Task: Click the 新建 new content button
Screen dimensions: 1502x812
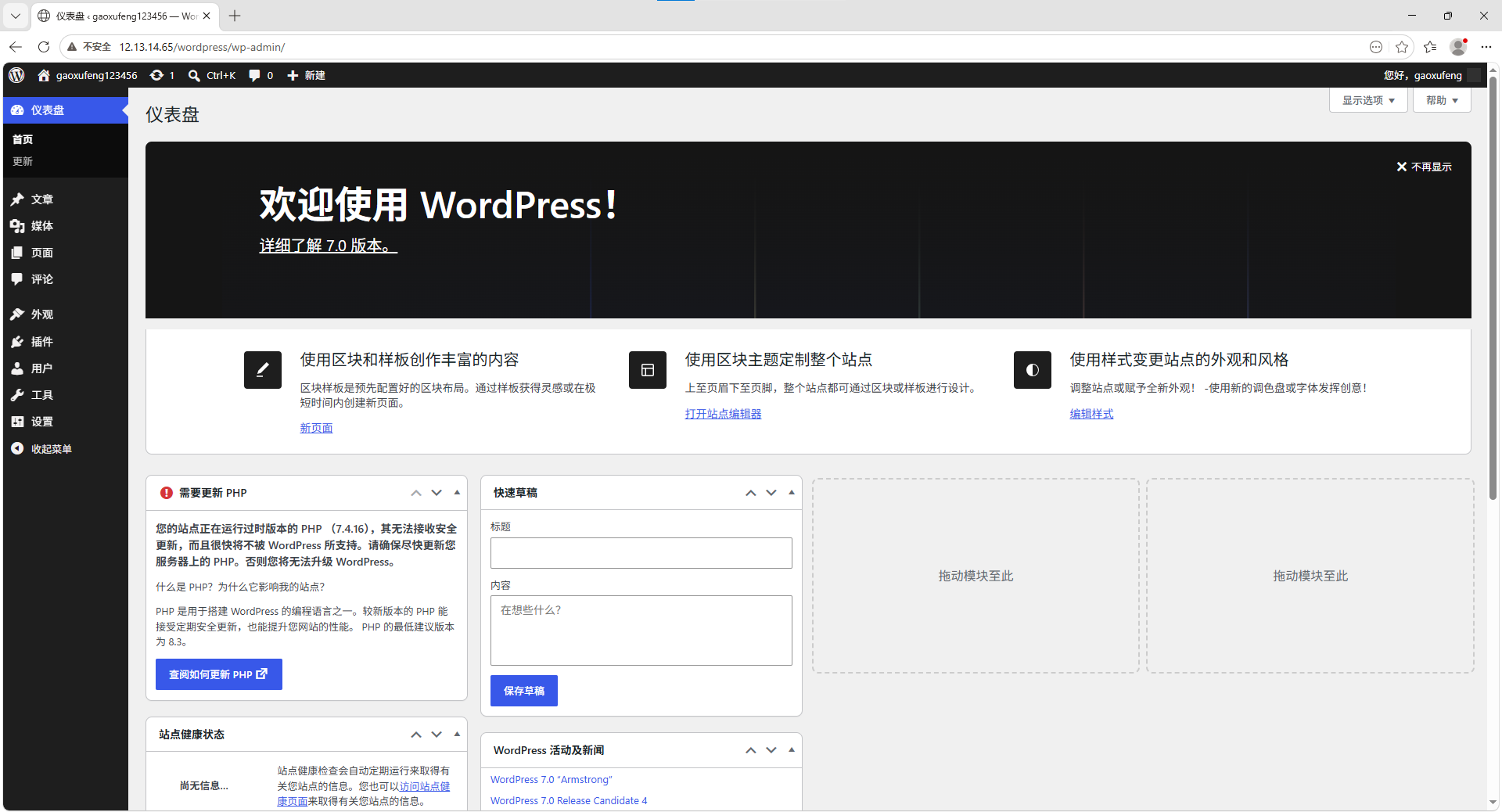Action: click(306, 75)
